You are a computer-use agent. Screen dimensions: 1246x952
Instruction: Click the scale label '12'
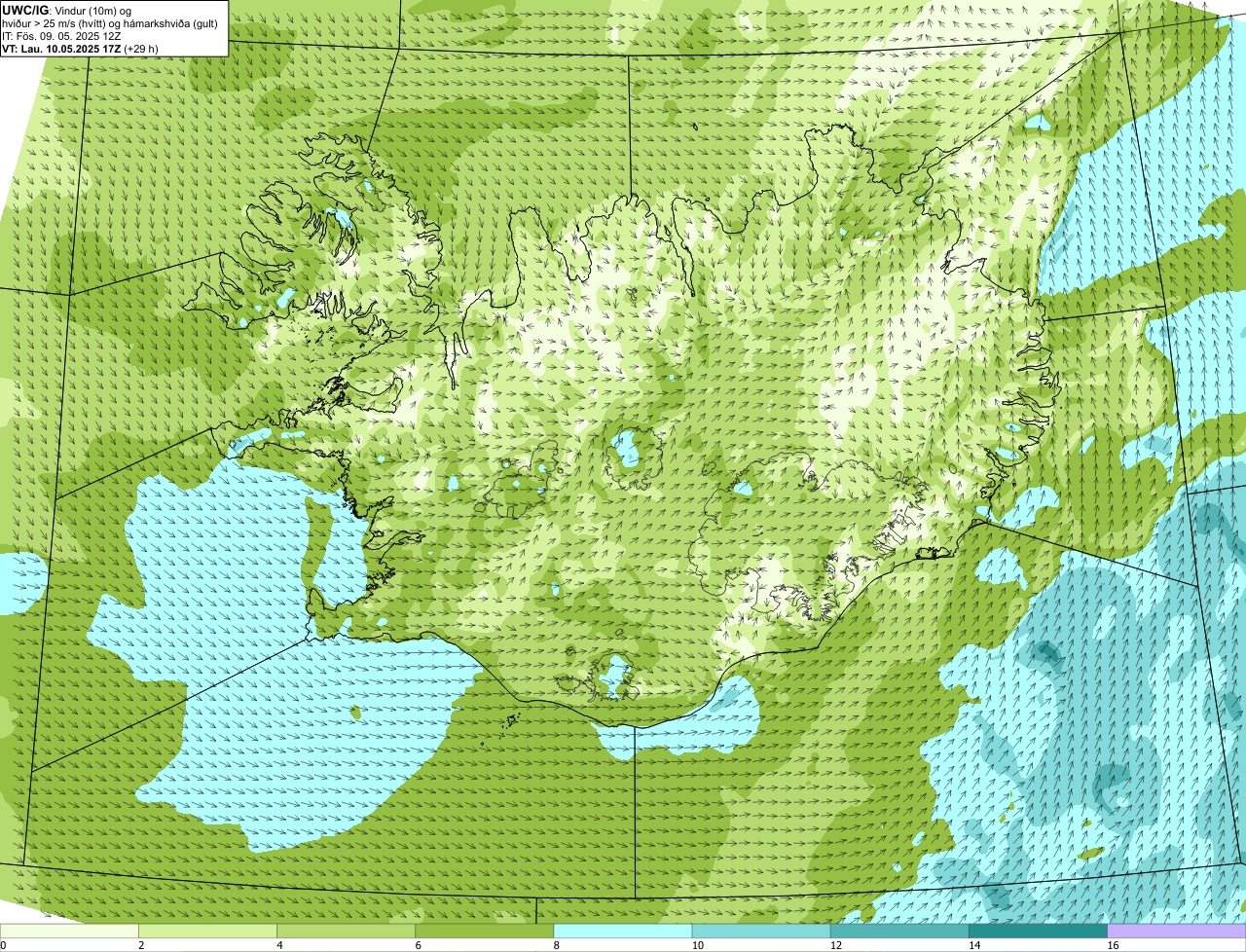(x=835, y=945)
